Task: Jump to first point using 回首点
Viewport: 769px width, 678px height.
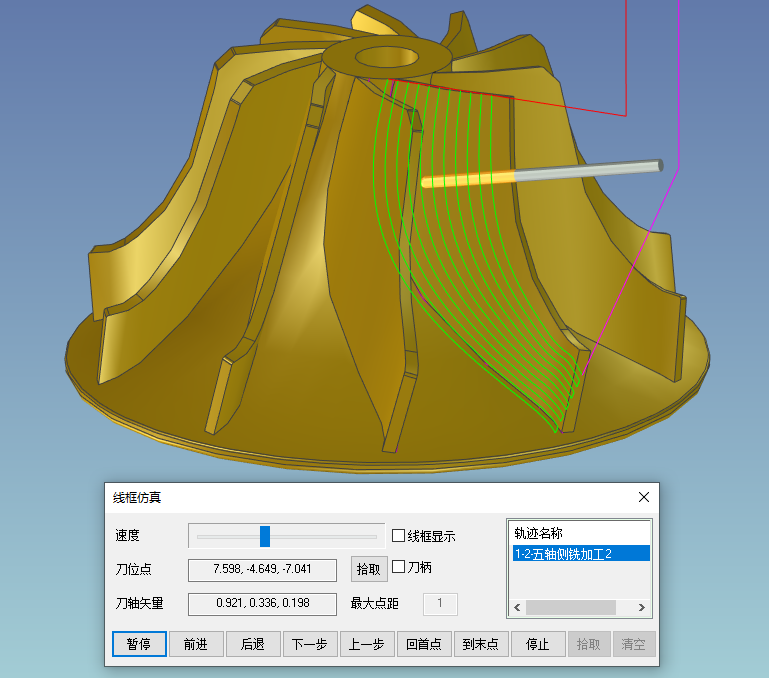Action: (424, 644)
